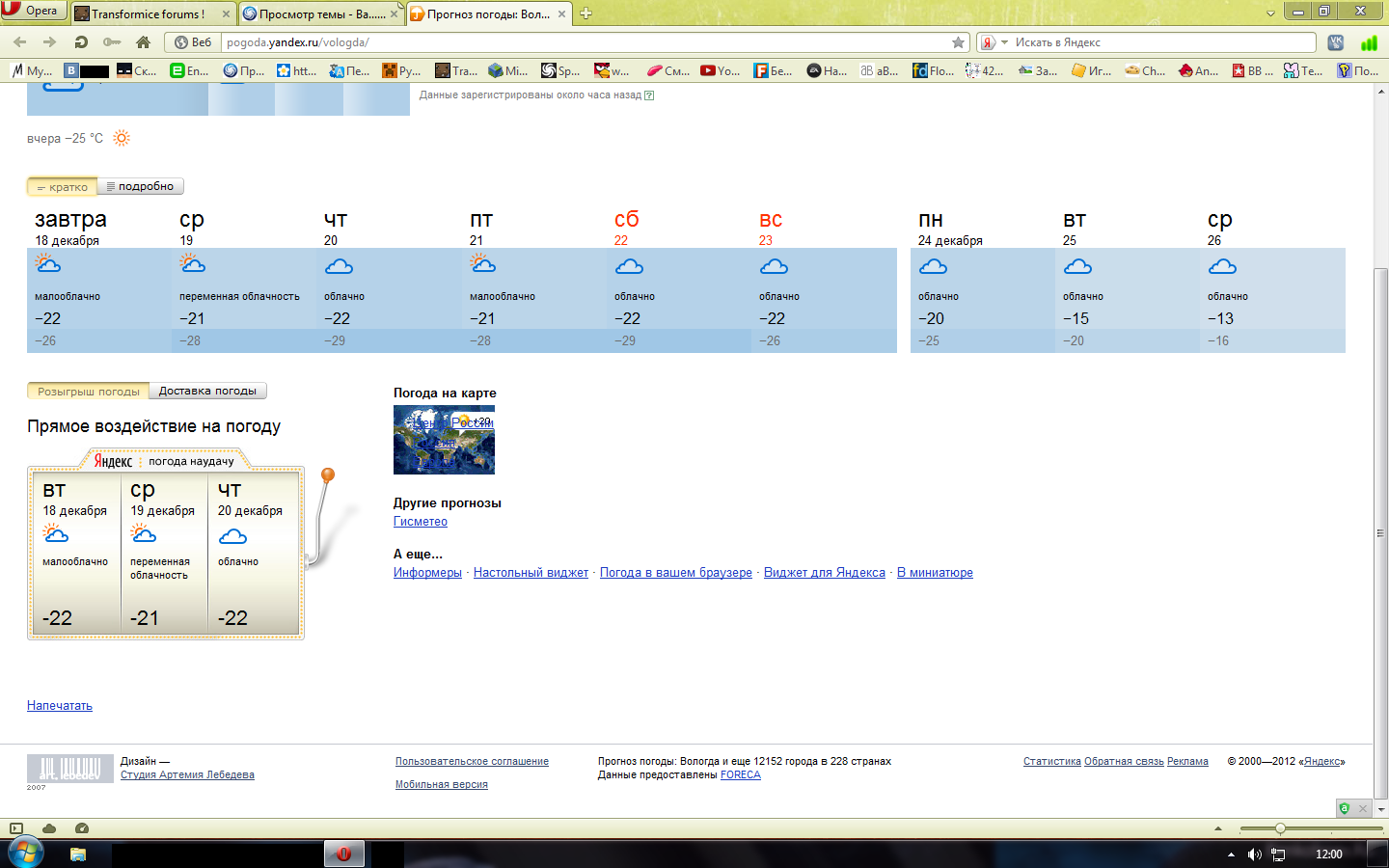Select the 'Прогноз погоды' tab
Viewport: 1389px width, 868px height.
(x=489, y=14)
